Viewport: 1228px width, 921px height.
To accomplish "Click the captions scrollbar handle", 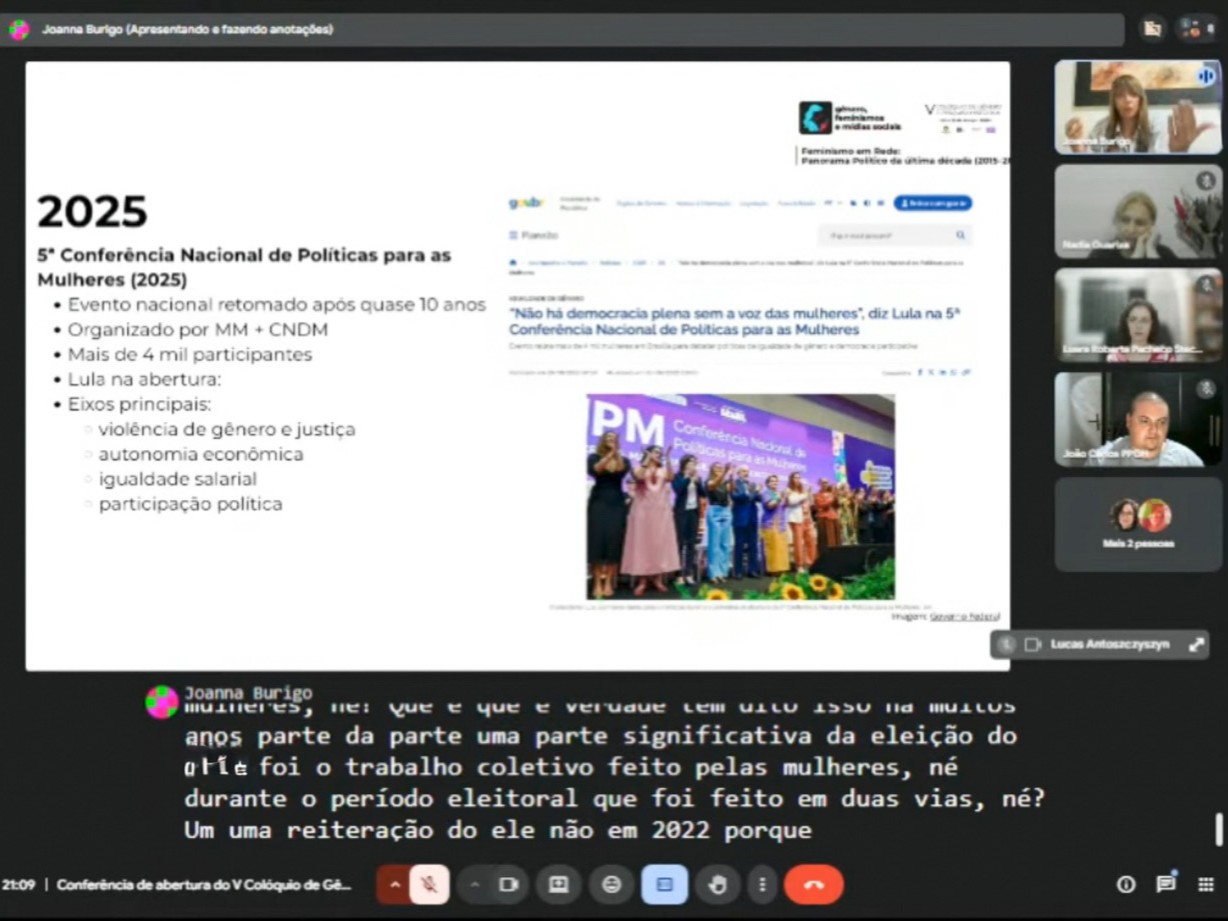I will pos(1218,829).
